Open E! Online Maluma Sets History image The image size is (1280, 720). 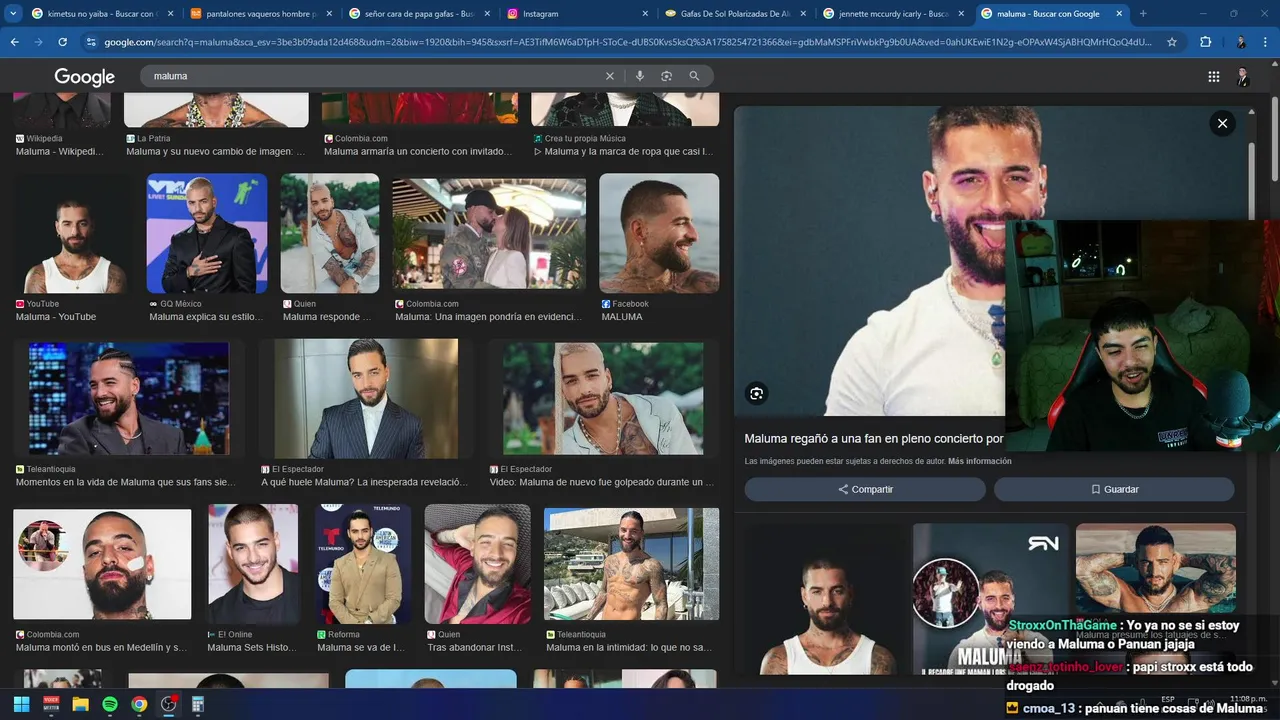253,564
